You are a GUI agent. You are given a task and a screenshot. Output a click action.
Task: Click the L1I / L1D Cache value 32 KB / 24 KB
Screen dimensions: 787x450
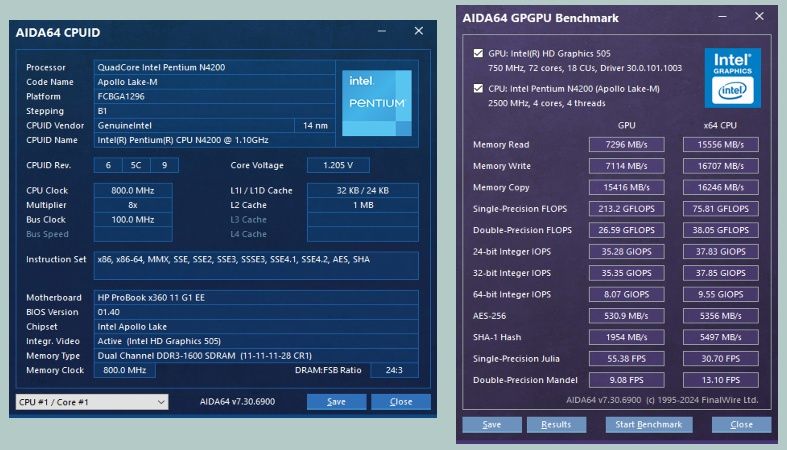click(363, 191)
